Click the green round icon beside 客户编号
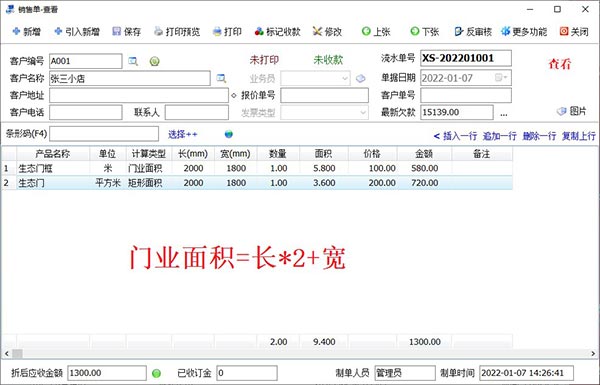The width and height of the screenshot is (600, 385). [x=155, y=61]
